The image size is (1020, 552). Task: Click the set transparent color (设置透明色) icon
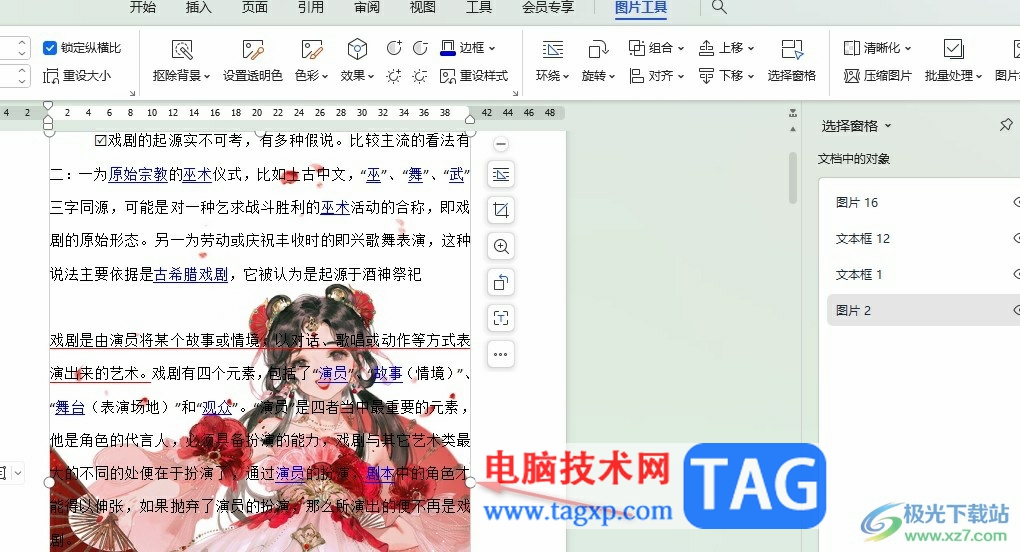[252, 50]
